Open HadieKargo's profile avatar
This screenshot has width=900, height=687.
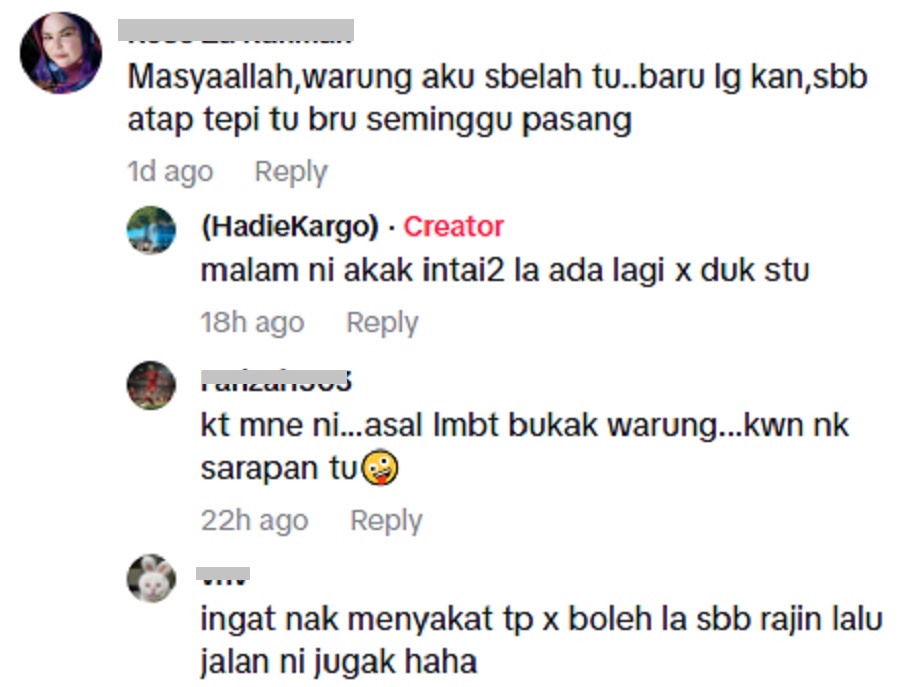pos(151,230)
